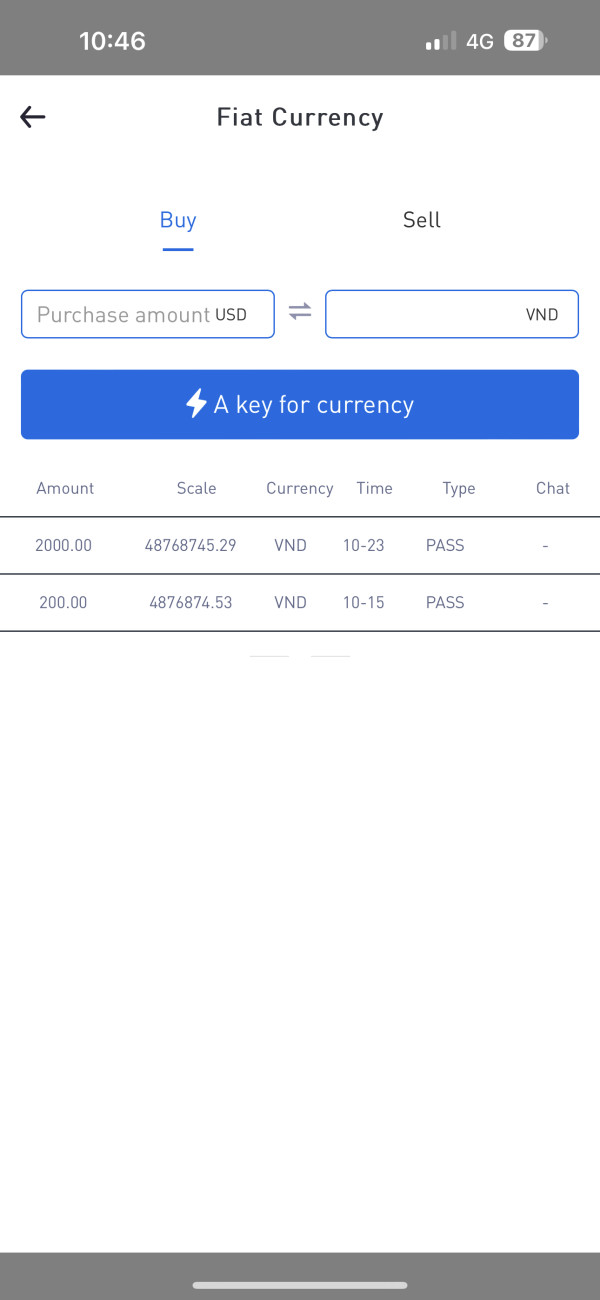Tap the home indicator bar
The width and height of the screenshot is (600, 1300).
pos(300,1285)
